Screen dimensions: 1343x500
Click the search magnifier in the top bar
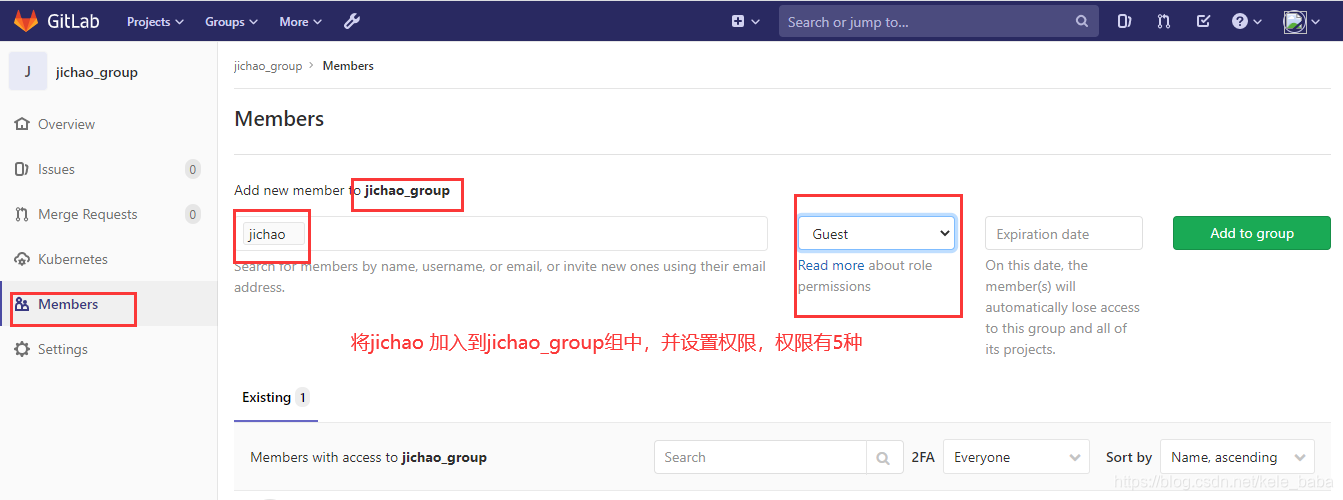pos(1082,21)
